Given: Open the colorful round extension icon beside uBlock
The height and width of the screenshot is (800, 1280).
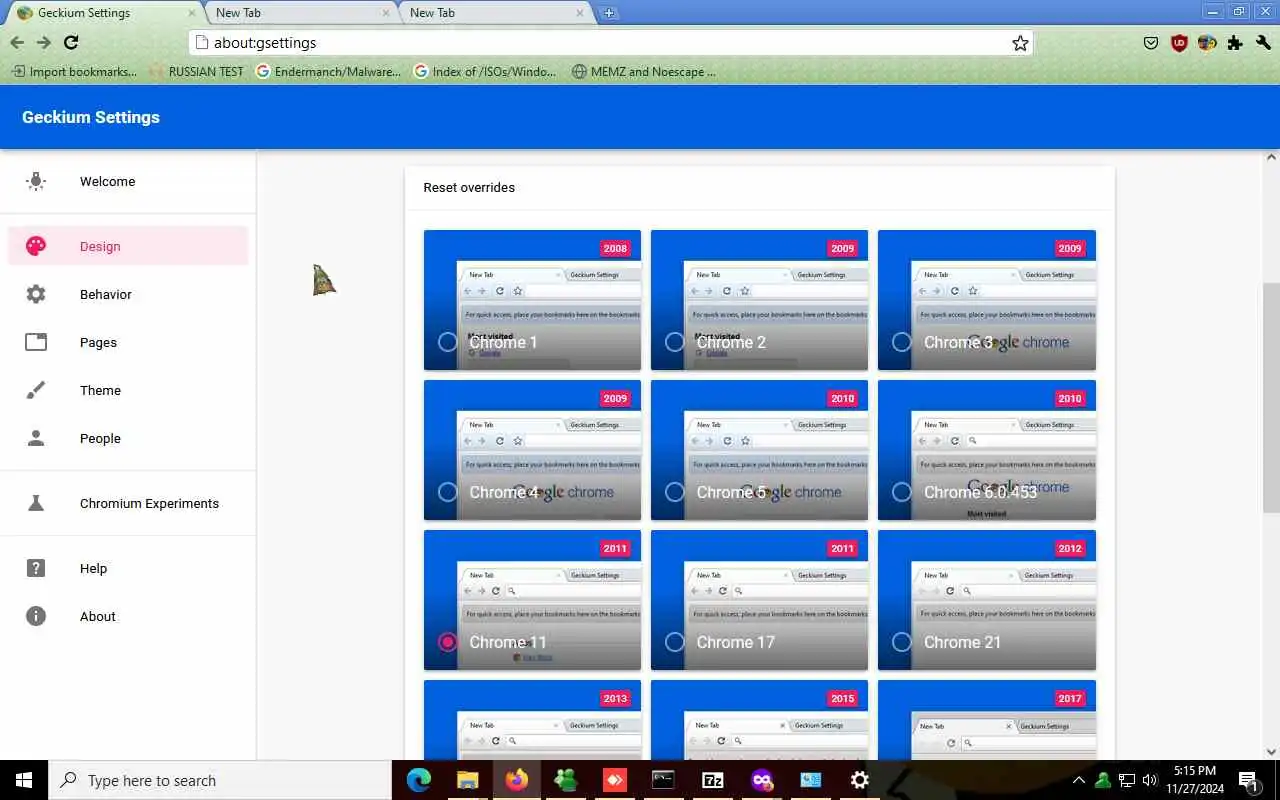Looking at the screenshot, I should (x=1207, y=43).
